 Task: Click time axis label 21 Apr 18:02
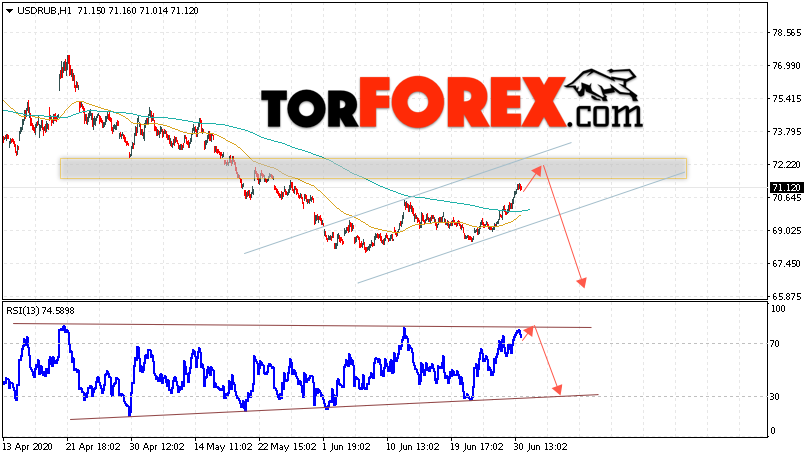pyautogui.click(x=94, y=446)
